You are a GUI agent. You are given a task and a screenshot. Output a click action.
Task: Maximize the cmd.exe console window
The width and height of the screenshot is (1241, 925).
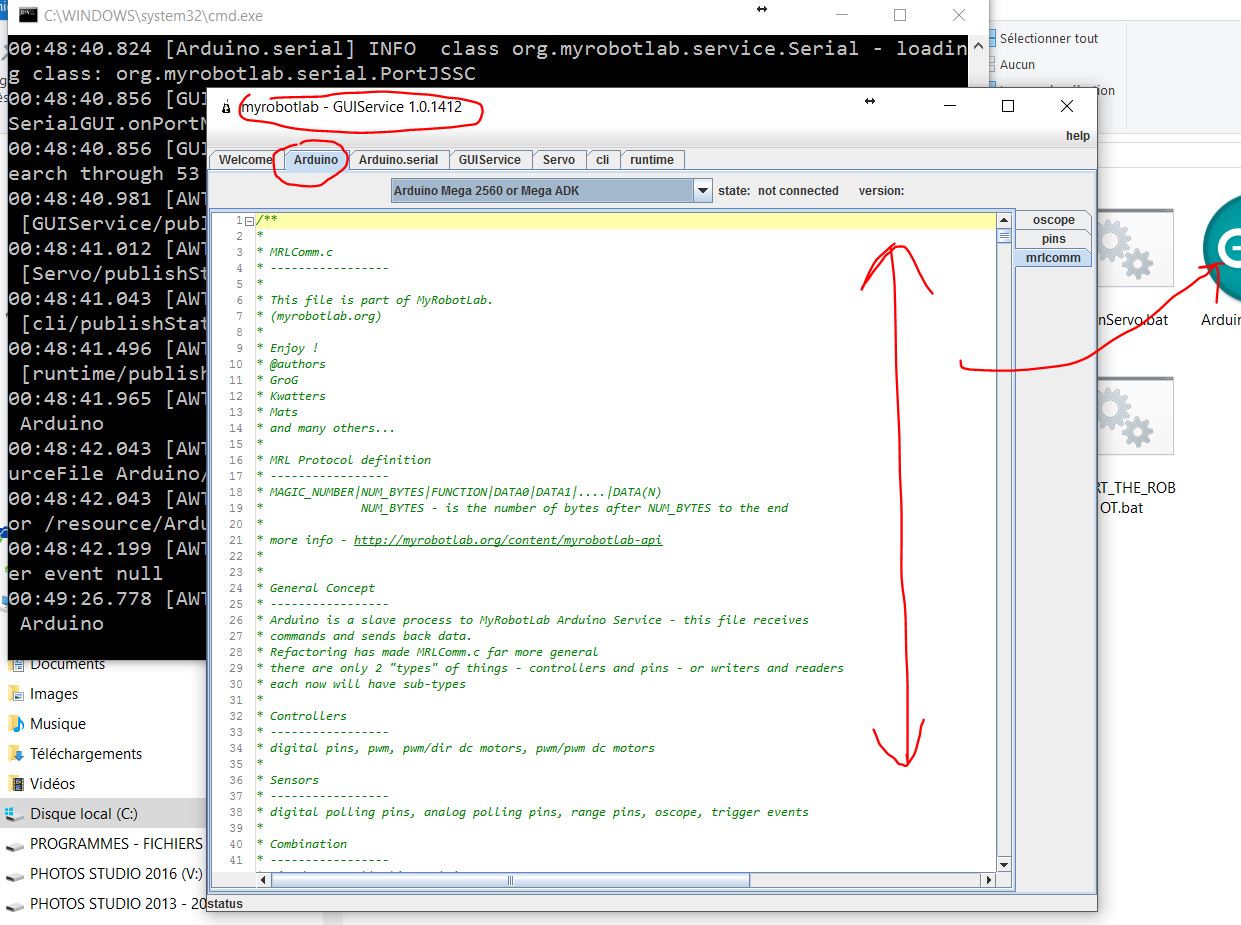pos(900,15)
